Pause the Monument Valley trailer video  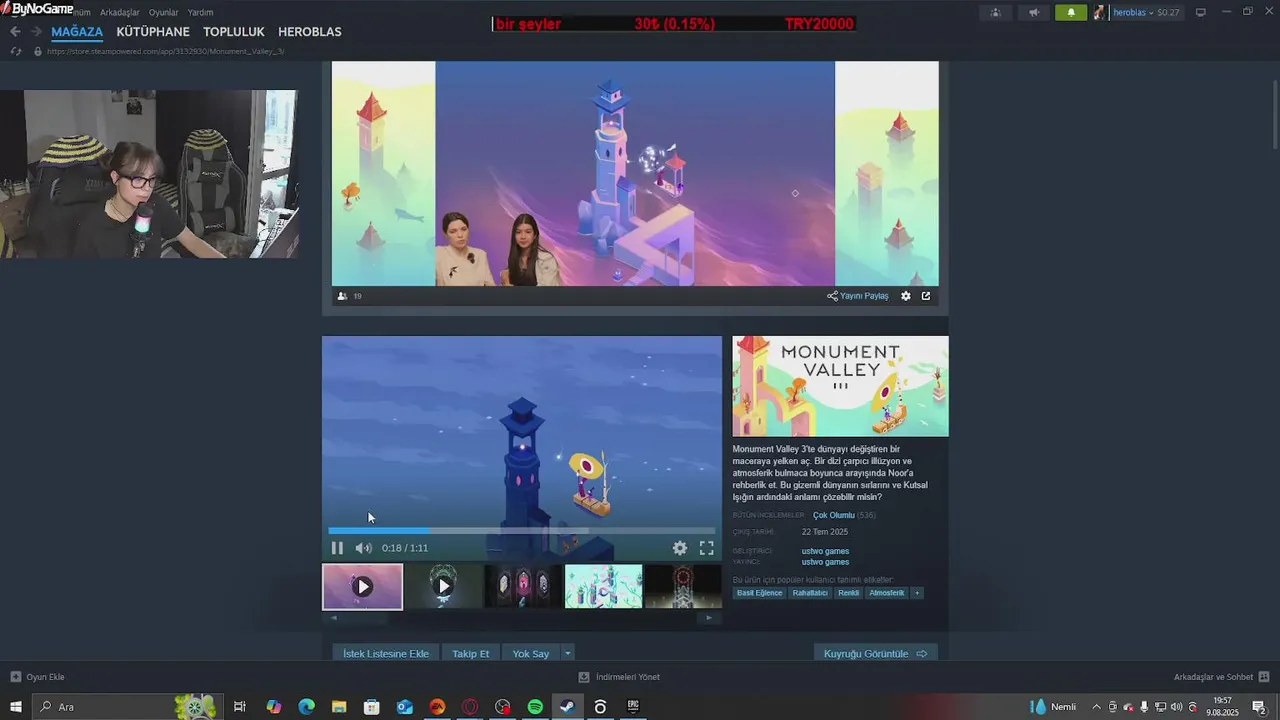337,548
